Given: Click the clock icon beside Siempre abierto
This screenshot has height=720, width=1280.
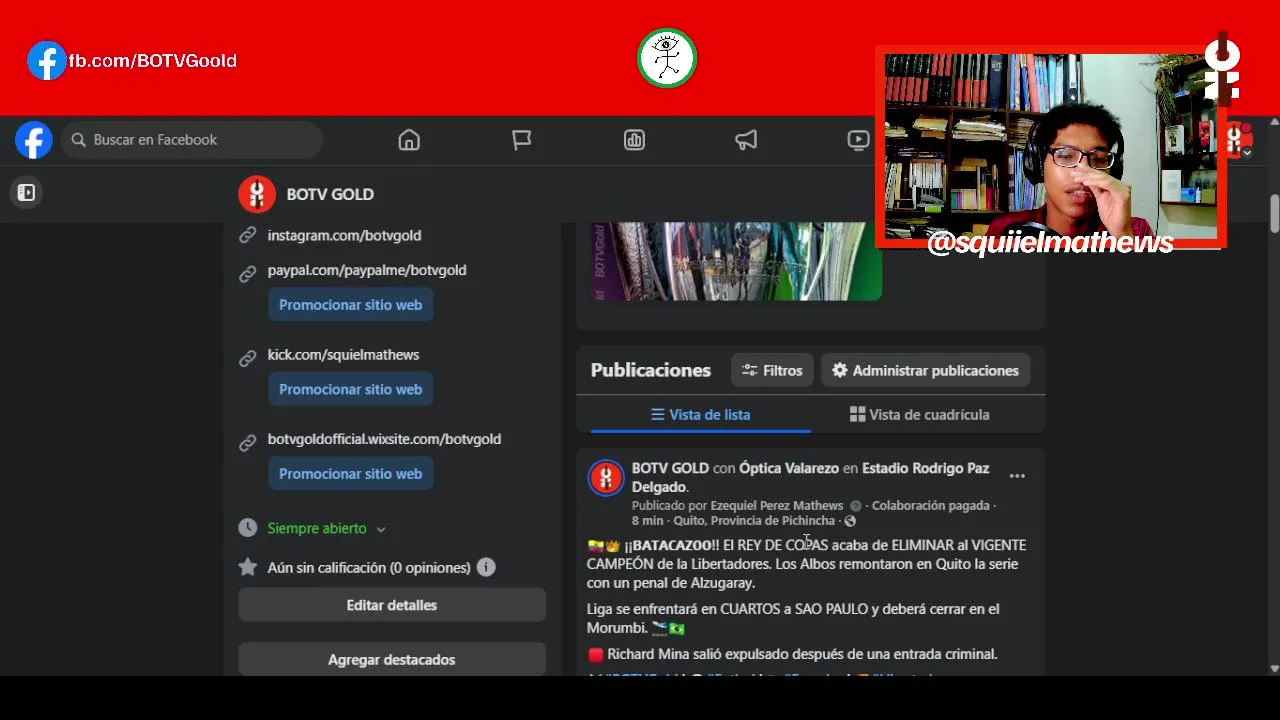Looking at the screenshot, I should click(x=248, y=528).
